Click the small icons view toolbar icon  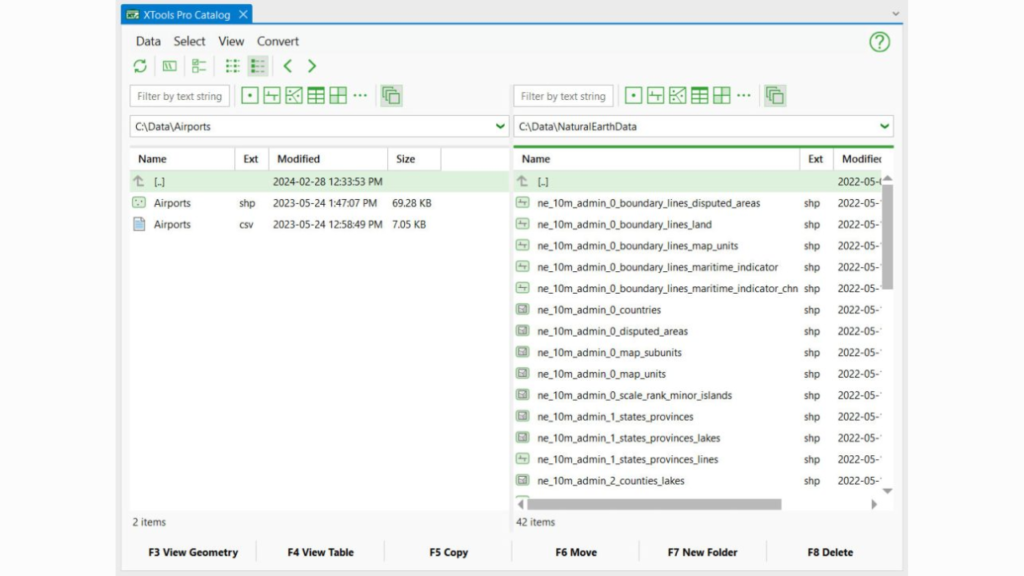[232, 65]
